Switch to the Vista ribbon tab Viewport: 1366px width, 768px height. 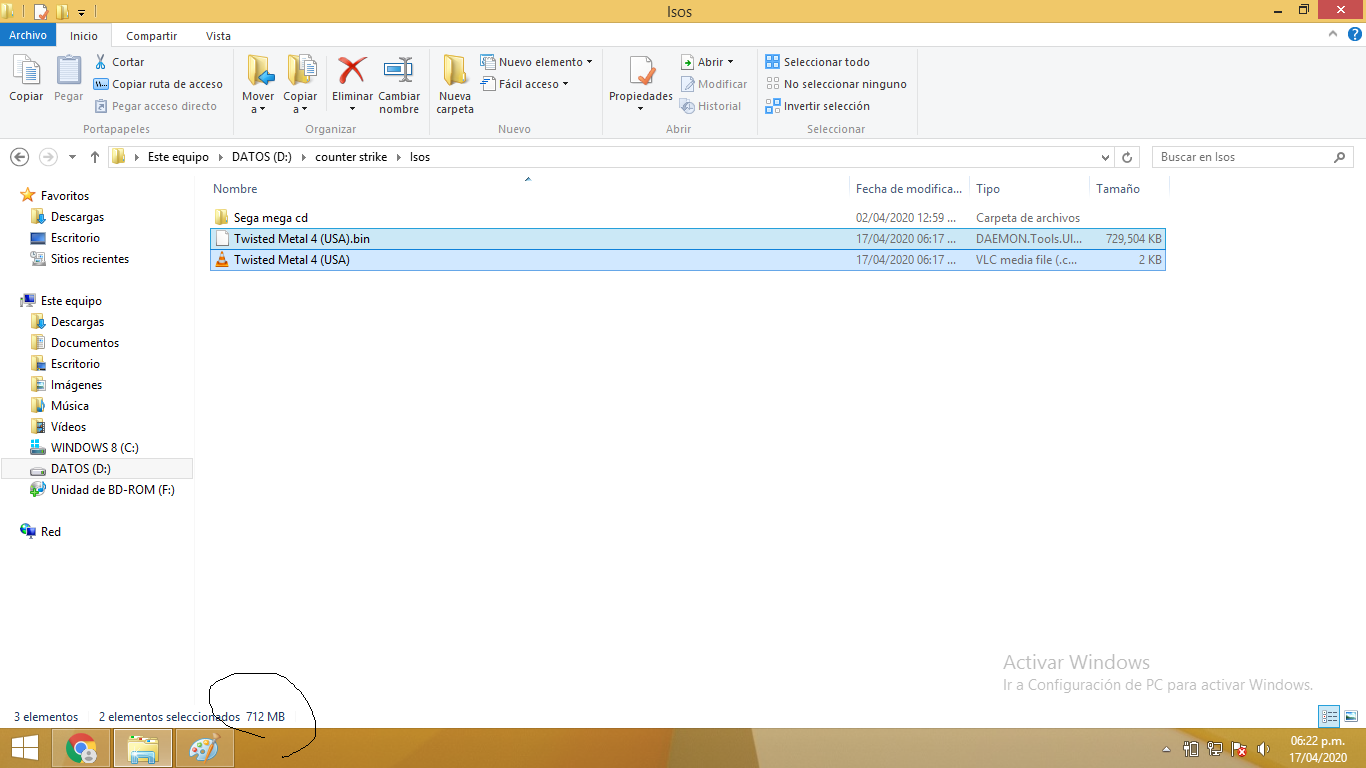tap(218, 36)
